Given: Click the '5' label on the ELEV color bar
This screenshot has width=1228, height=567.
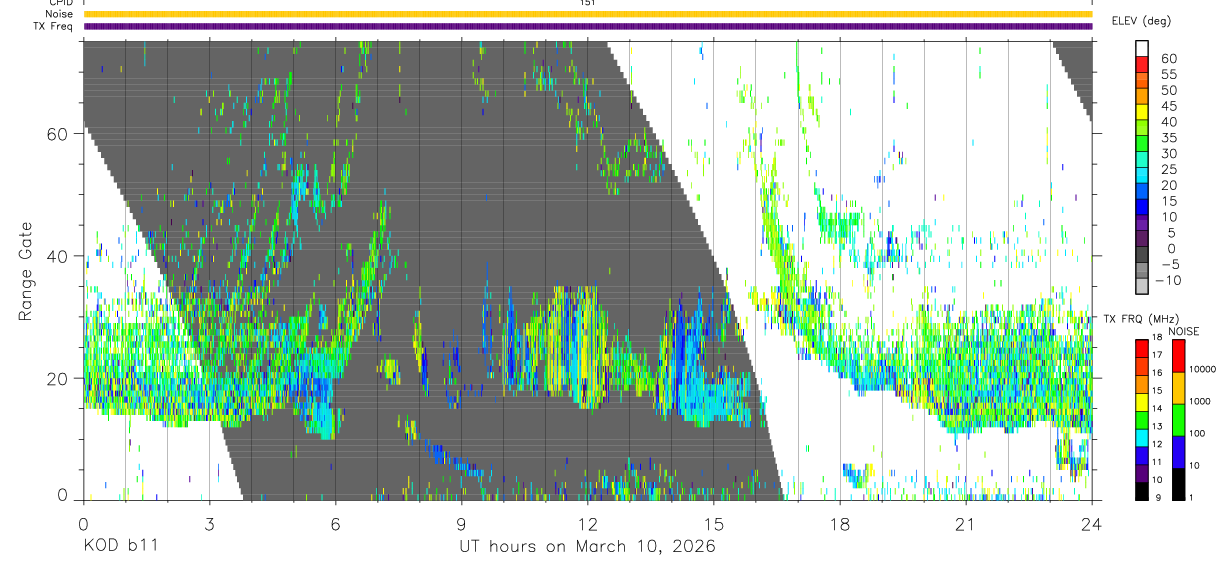Looking at the screenshot, I should click(1172, 233).
